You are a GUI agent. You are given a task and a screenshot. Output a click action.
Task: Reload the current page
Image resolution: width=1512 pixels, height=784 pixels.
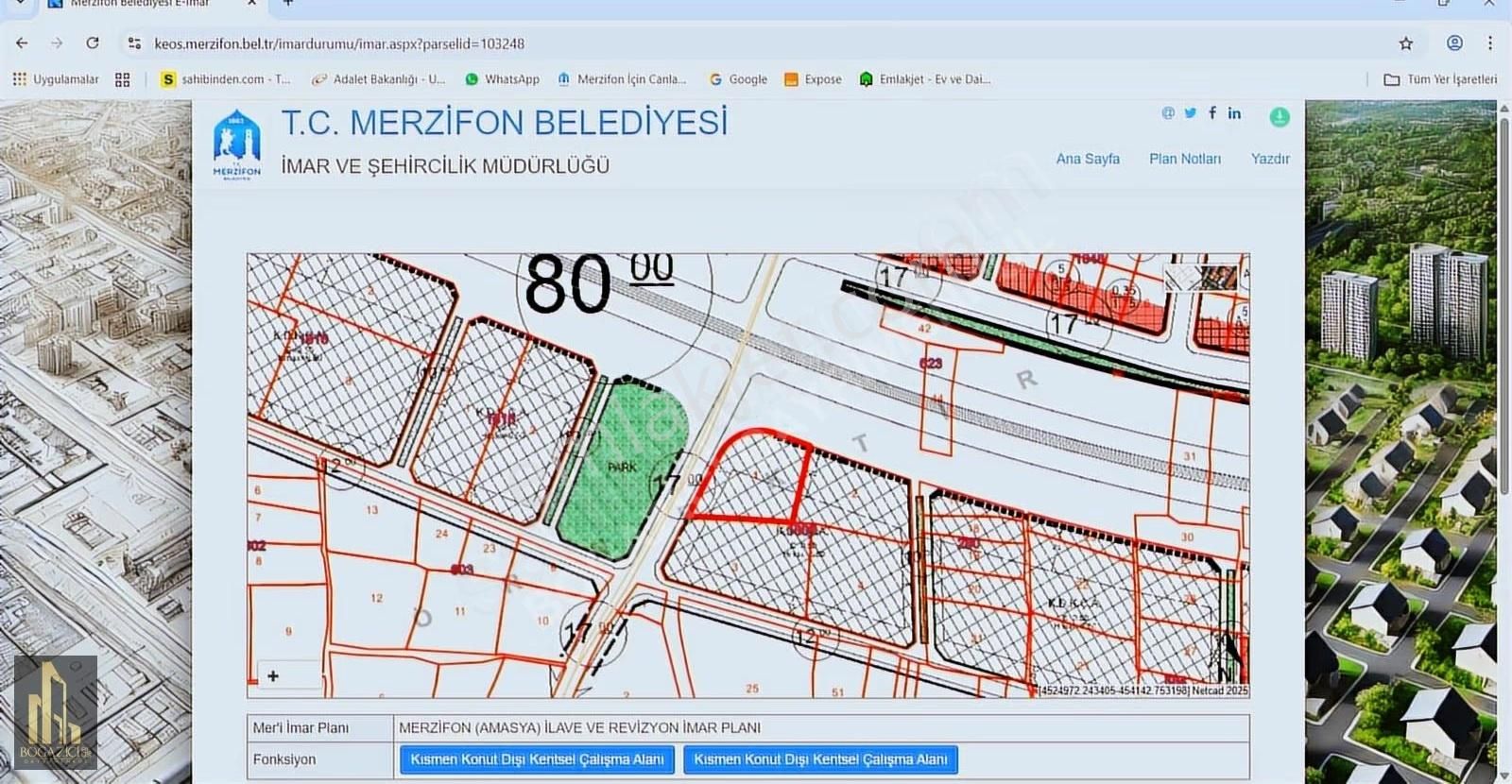click(x=93, y=43)
